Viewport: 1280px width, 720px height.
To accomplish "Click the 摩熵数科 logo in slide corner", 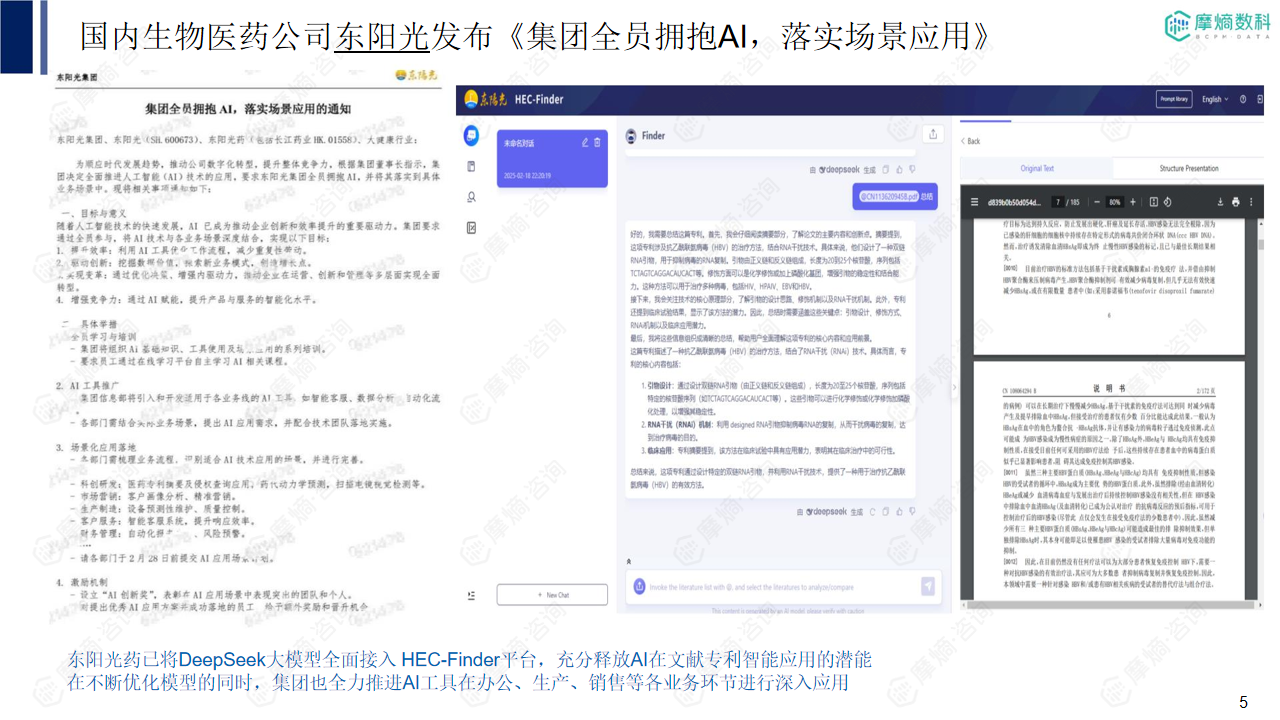I will coord(1217,27).
